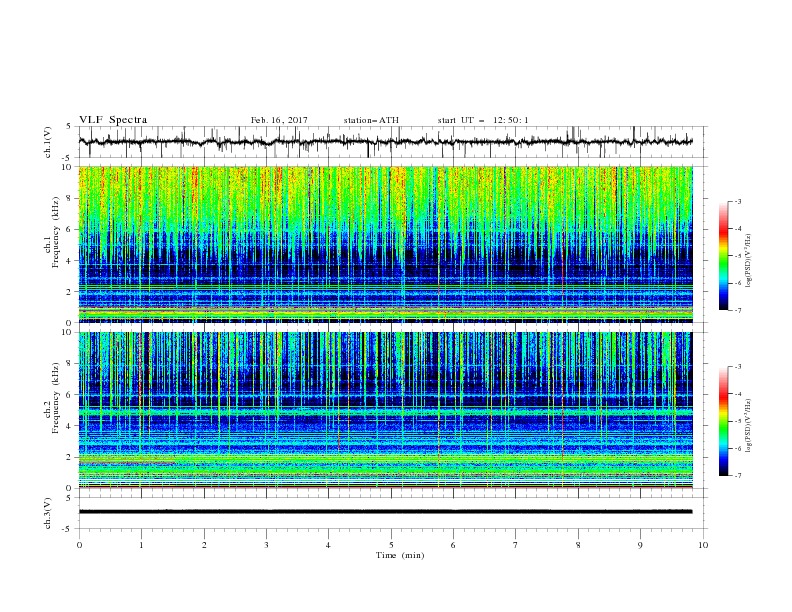Click the ch.2 "log(PSD)(V²/Hz)" colorbar label
The image size is (792, 612).
click(x=748, y=426)
